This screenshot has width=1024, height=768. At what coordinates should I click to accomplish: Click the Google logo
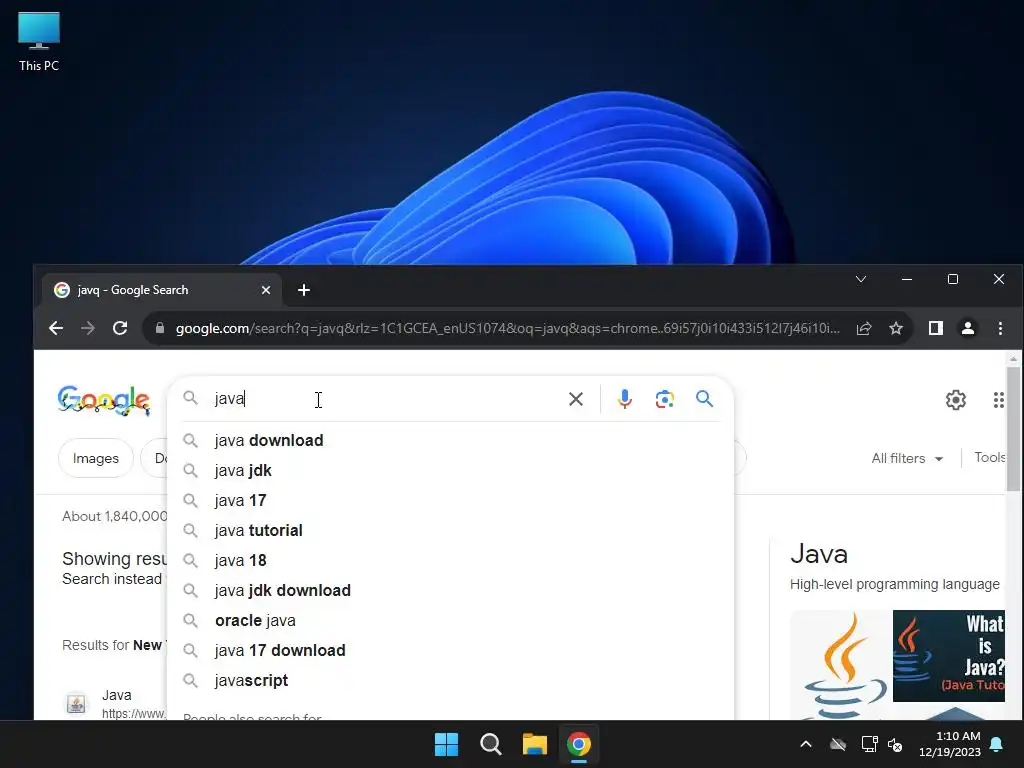coord(104,400)
